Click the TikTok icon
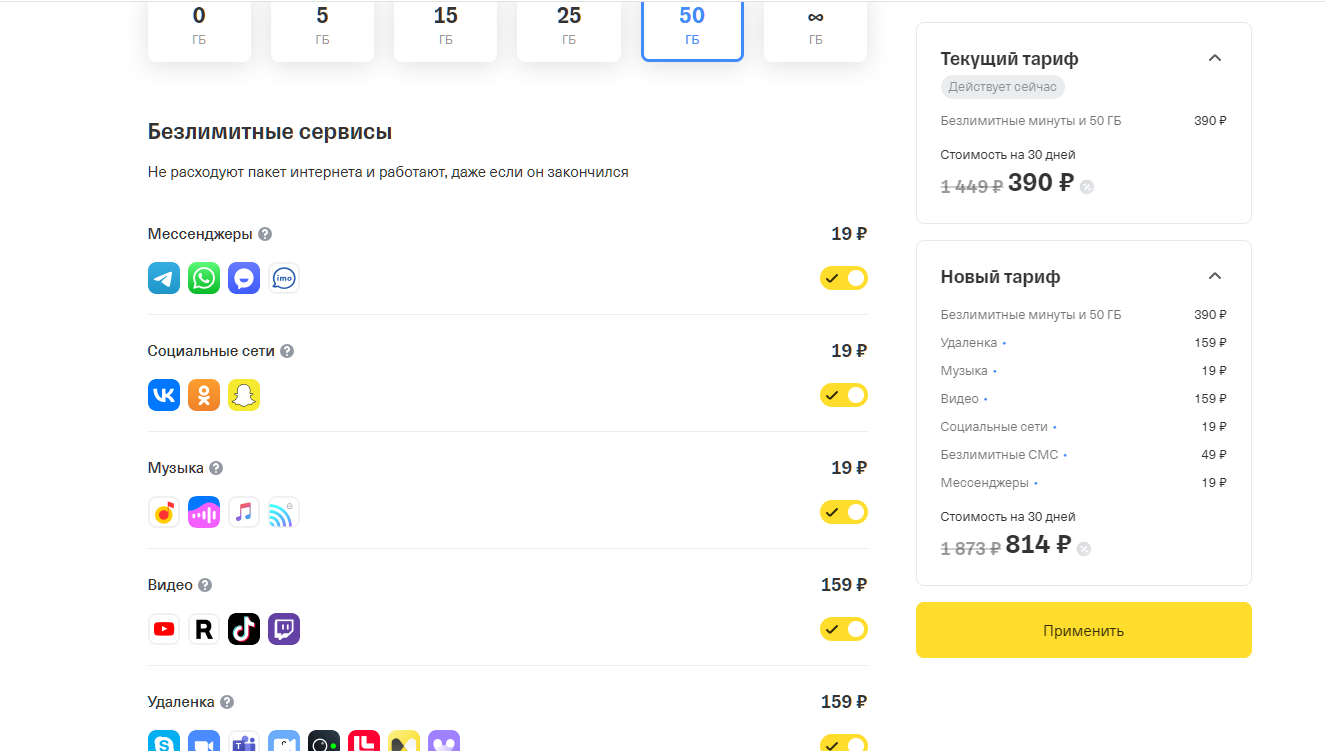Screen dimensions: 1325x751 pyautogui.click(x=244, y=629)
